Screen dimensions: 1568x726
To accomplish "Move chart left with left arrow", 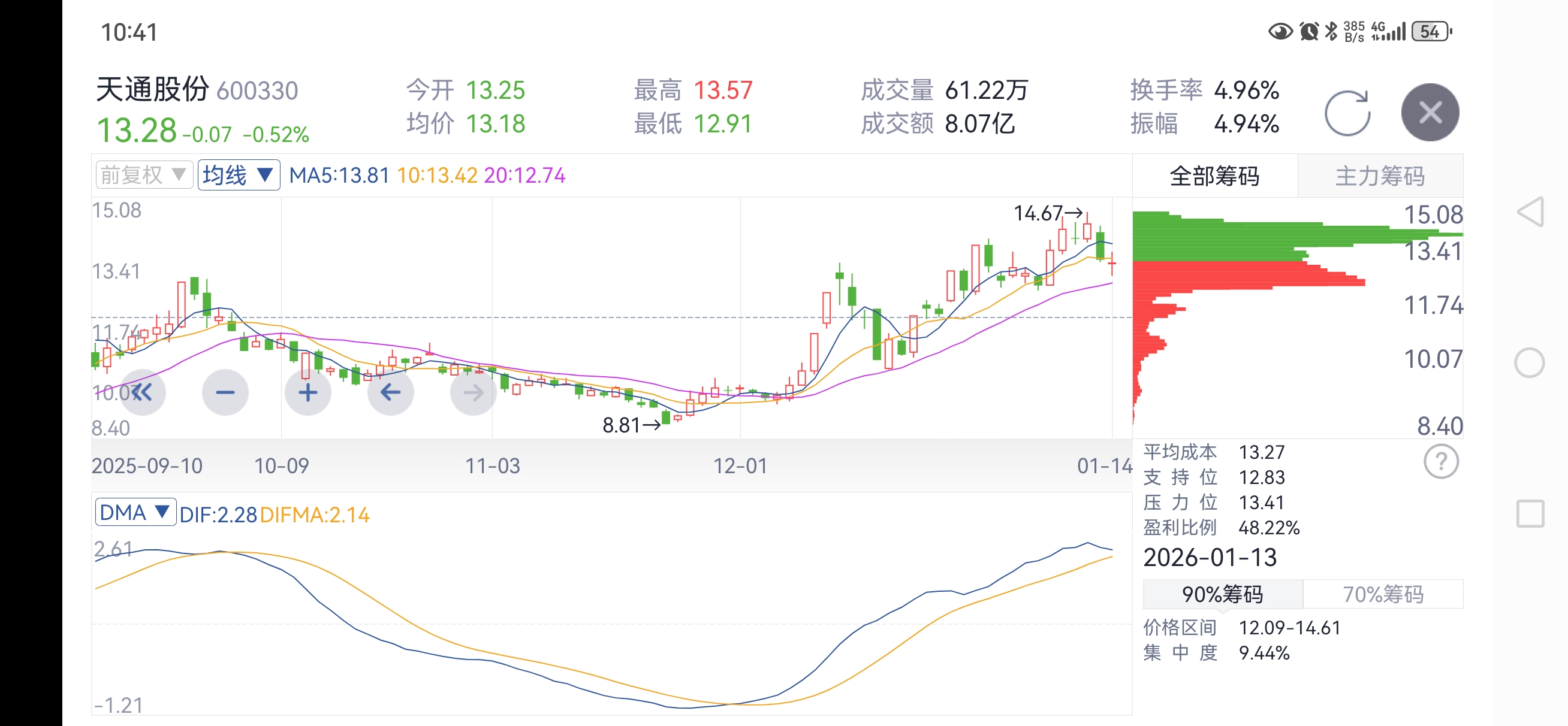I will 390,392.
